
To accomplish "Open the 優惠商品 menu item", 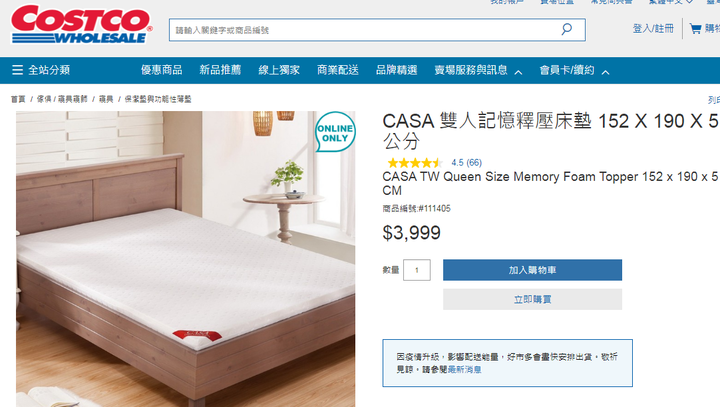I will tap(162, 70).
